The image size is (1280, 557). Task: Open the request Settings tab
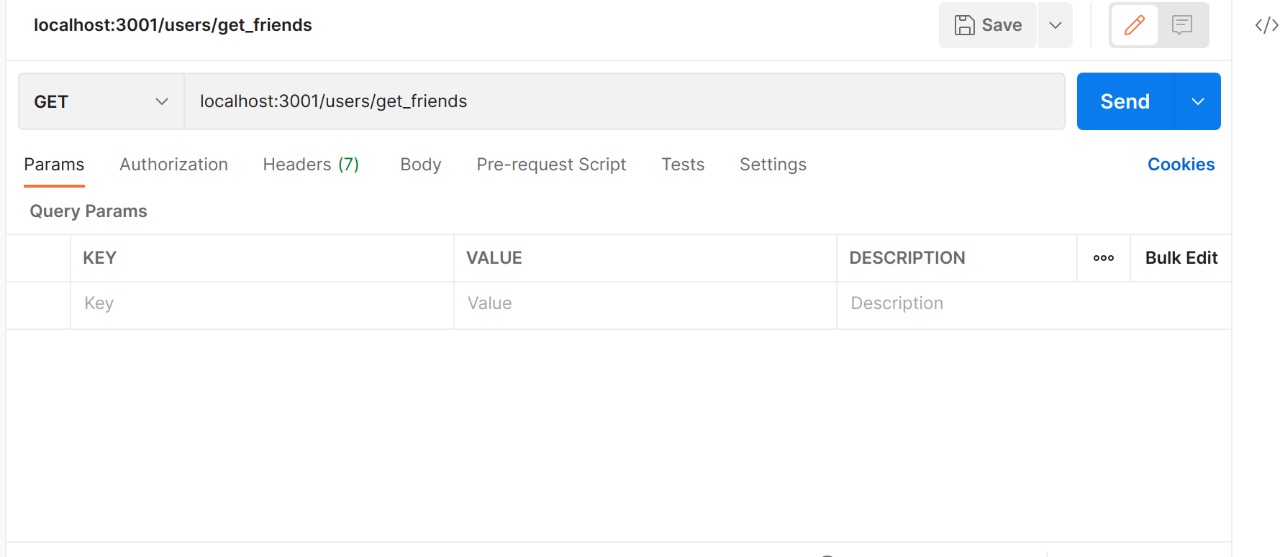point(773,164)
